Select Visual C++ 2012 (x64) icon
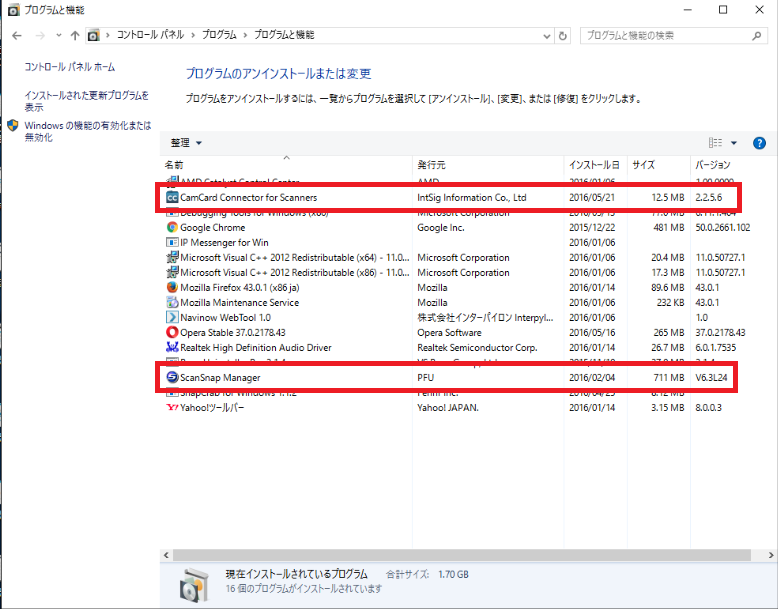Image resolution: width=778 pixels, height=609 pixels. click(172, 258)
